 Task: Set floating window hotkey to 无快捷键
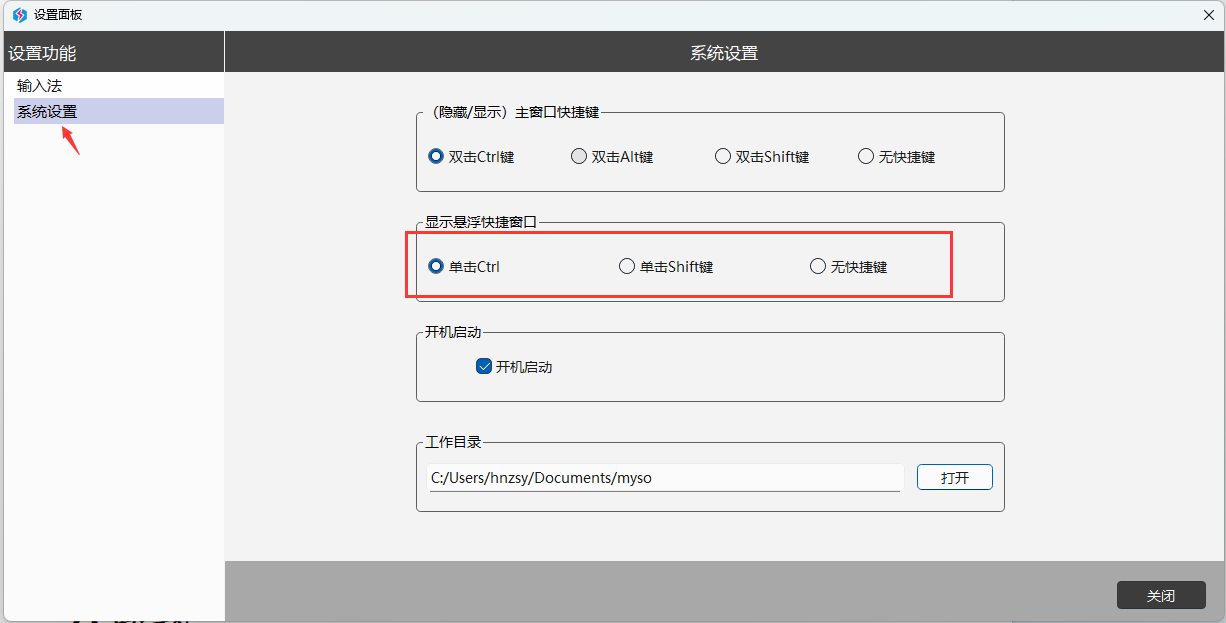pyautogui.click(x=818, y=266)
